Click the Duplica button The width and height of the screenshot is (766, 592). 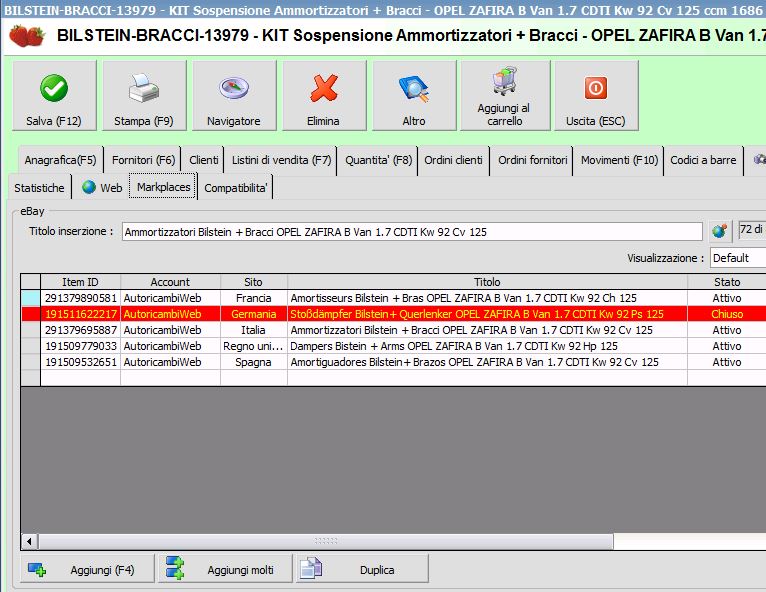[x=362, y=569]
